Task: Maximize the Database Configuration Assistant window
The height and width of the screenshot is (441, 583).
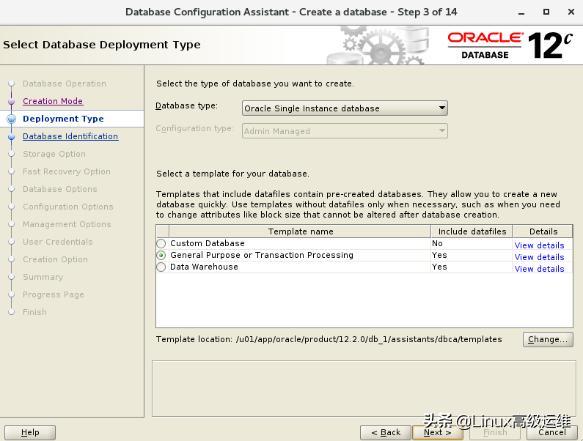Action: click(x=546, y=12)
